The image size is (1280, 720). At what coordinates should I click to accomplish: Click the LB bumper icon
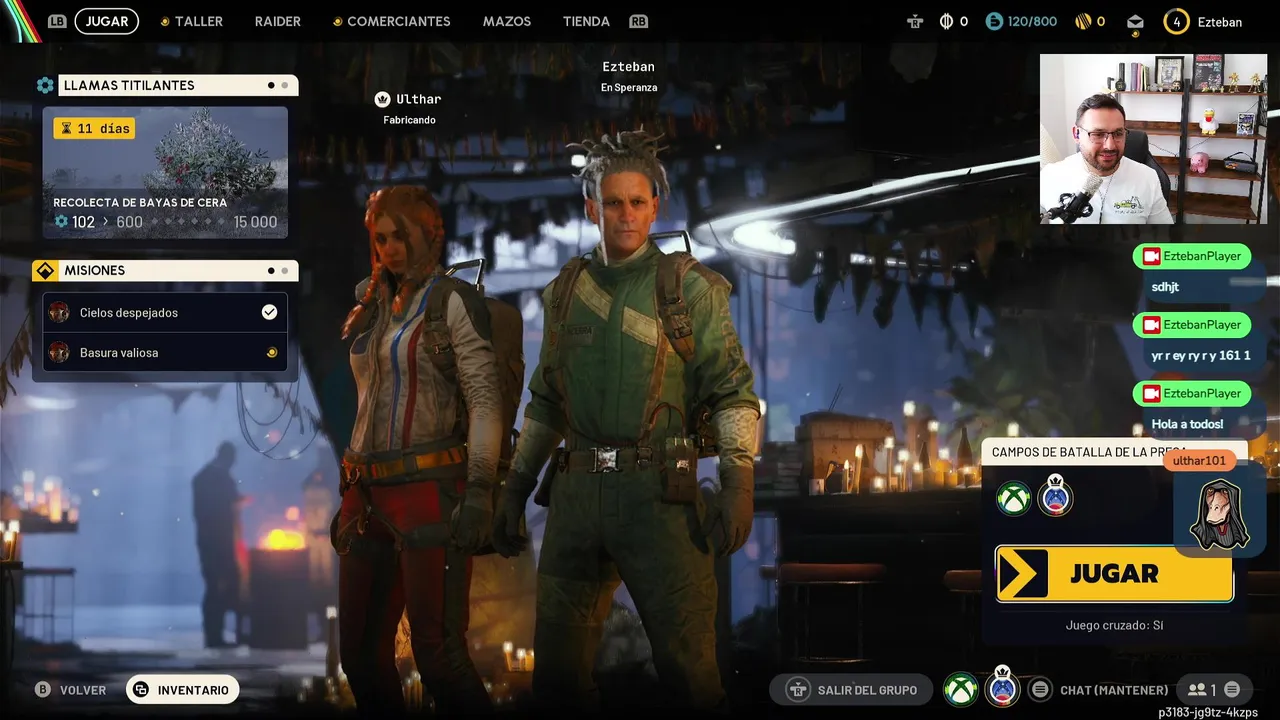57,21
